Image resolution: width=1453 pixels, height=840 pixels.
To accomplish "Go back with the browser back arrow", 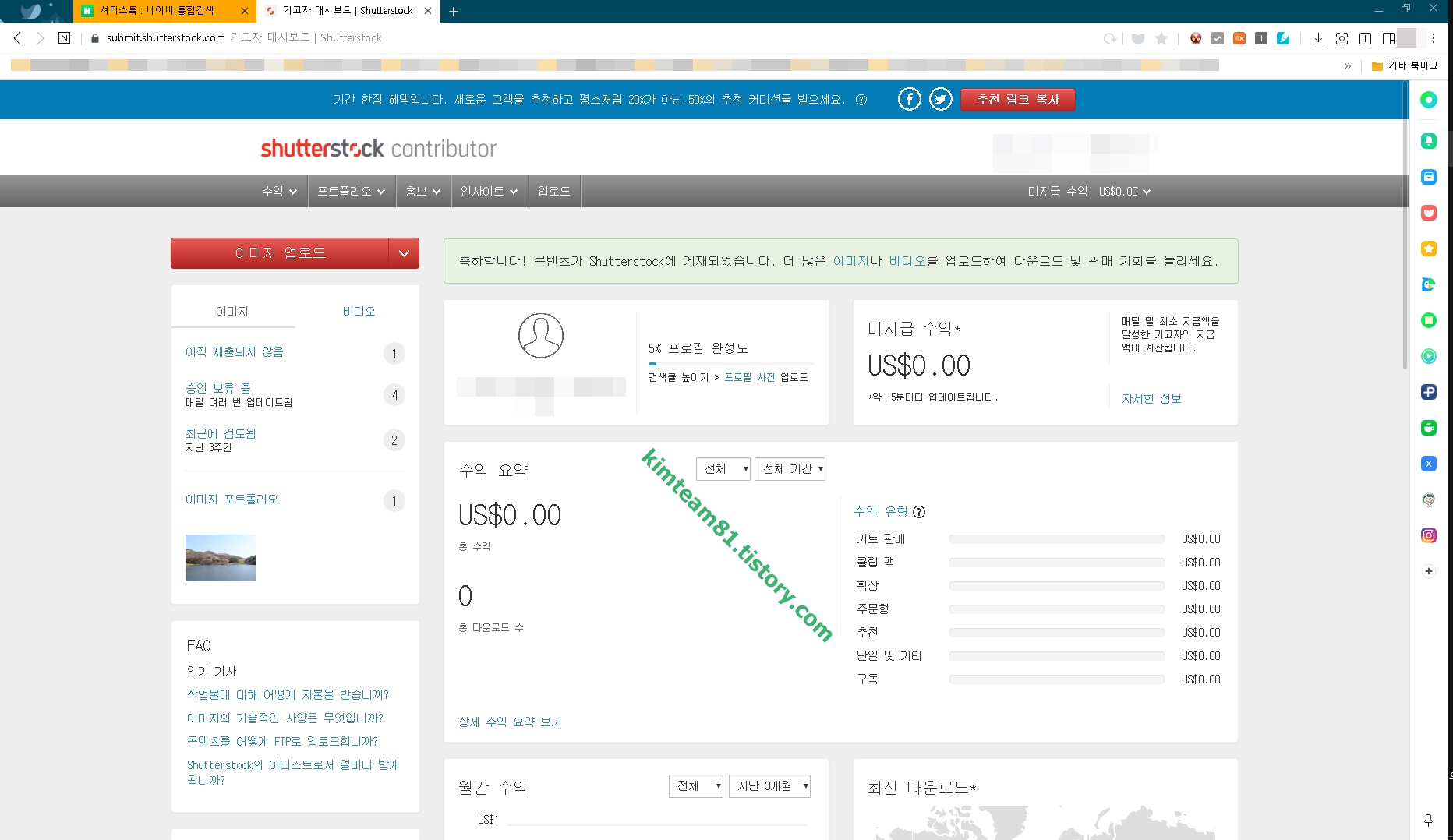I will (x=17, y=37).
